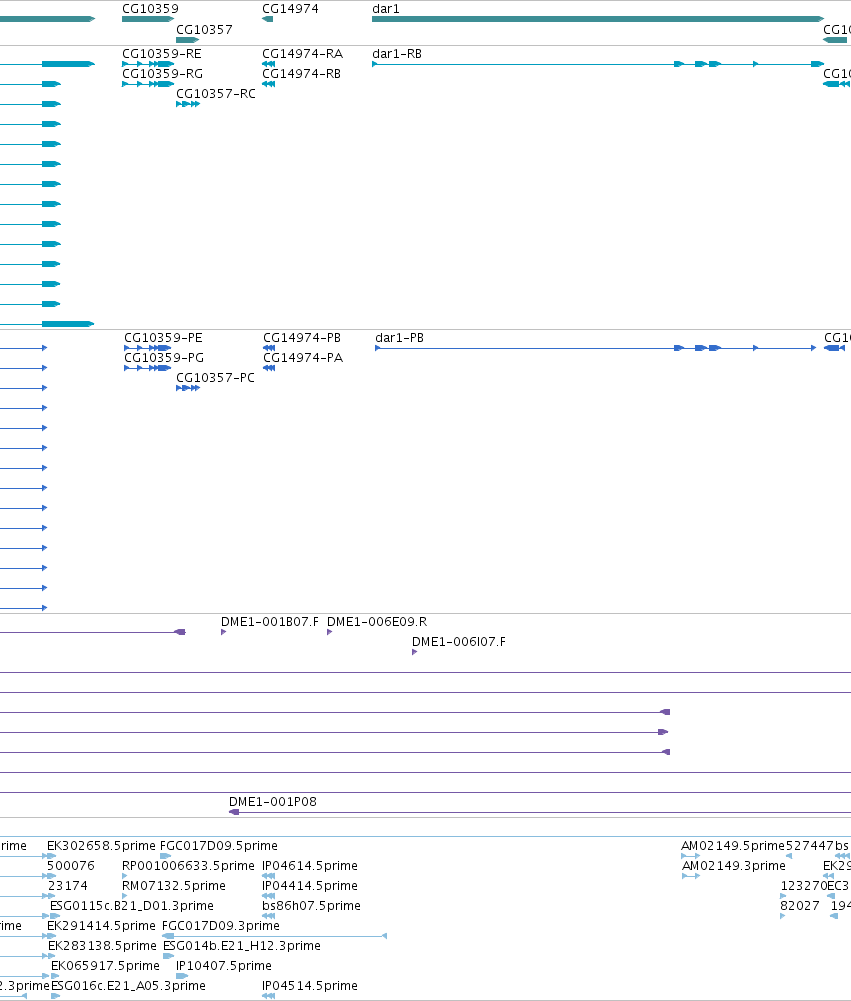Click the CG10357 gene label
The height and width of the screenshot is (1001, 851).
[x=204, y=30]
